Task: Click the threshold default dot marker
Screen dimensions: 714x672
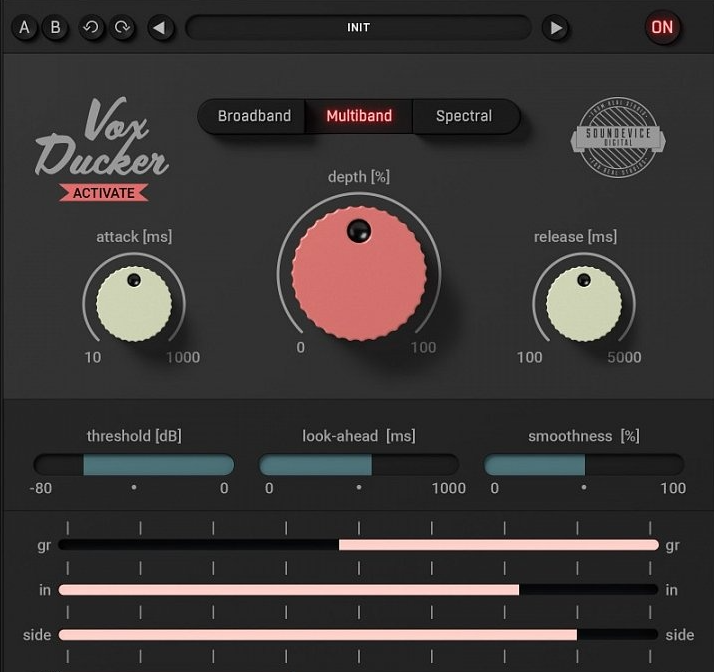Action: [134, 487]
